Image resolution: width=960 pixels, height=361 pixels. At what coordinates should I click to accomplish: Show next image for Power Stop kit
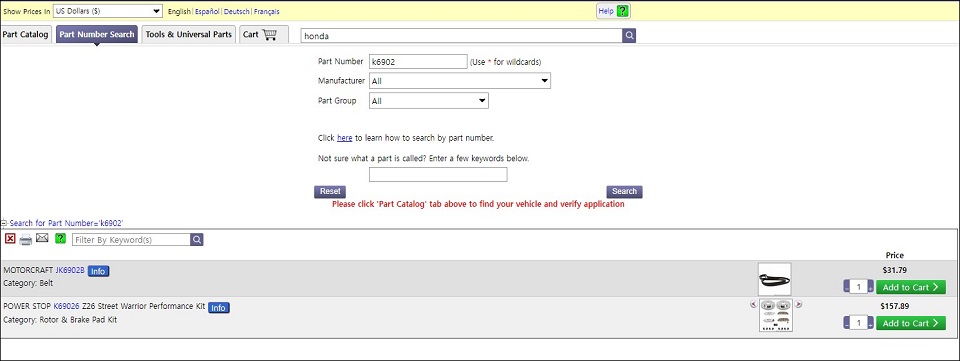[798, 304]
